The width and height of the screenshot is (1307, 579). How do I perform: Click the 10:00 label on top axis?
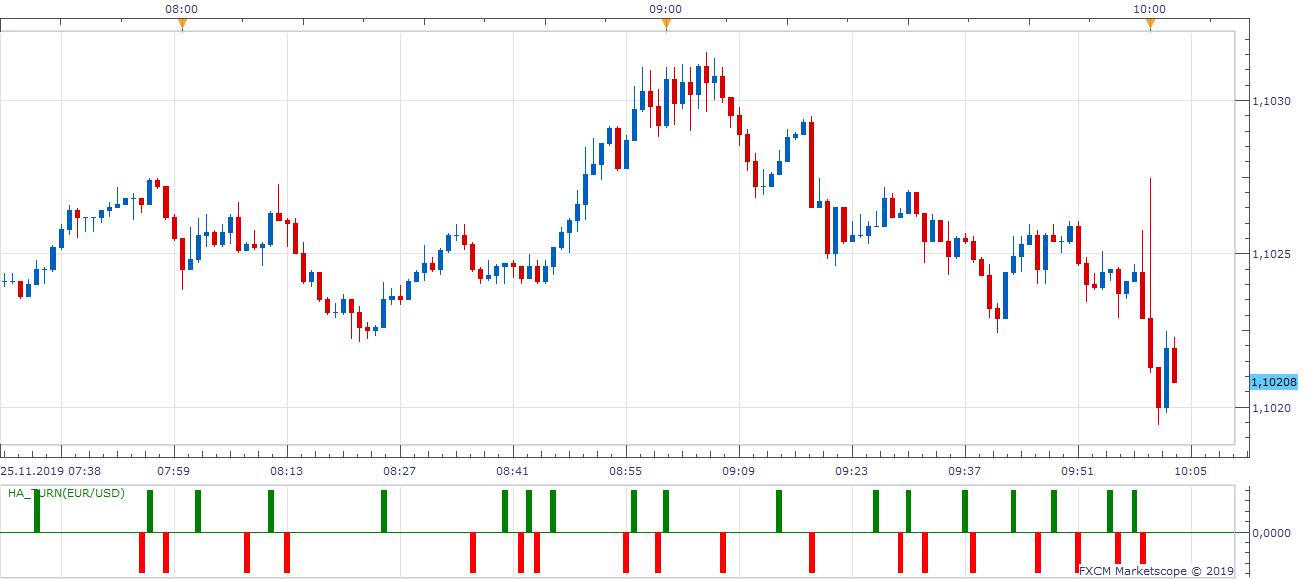pos(1150,9)
